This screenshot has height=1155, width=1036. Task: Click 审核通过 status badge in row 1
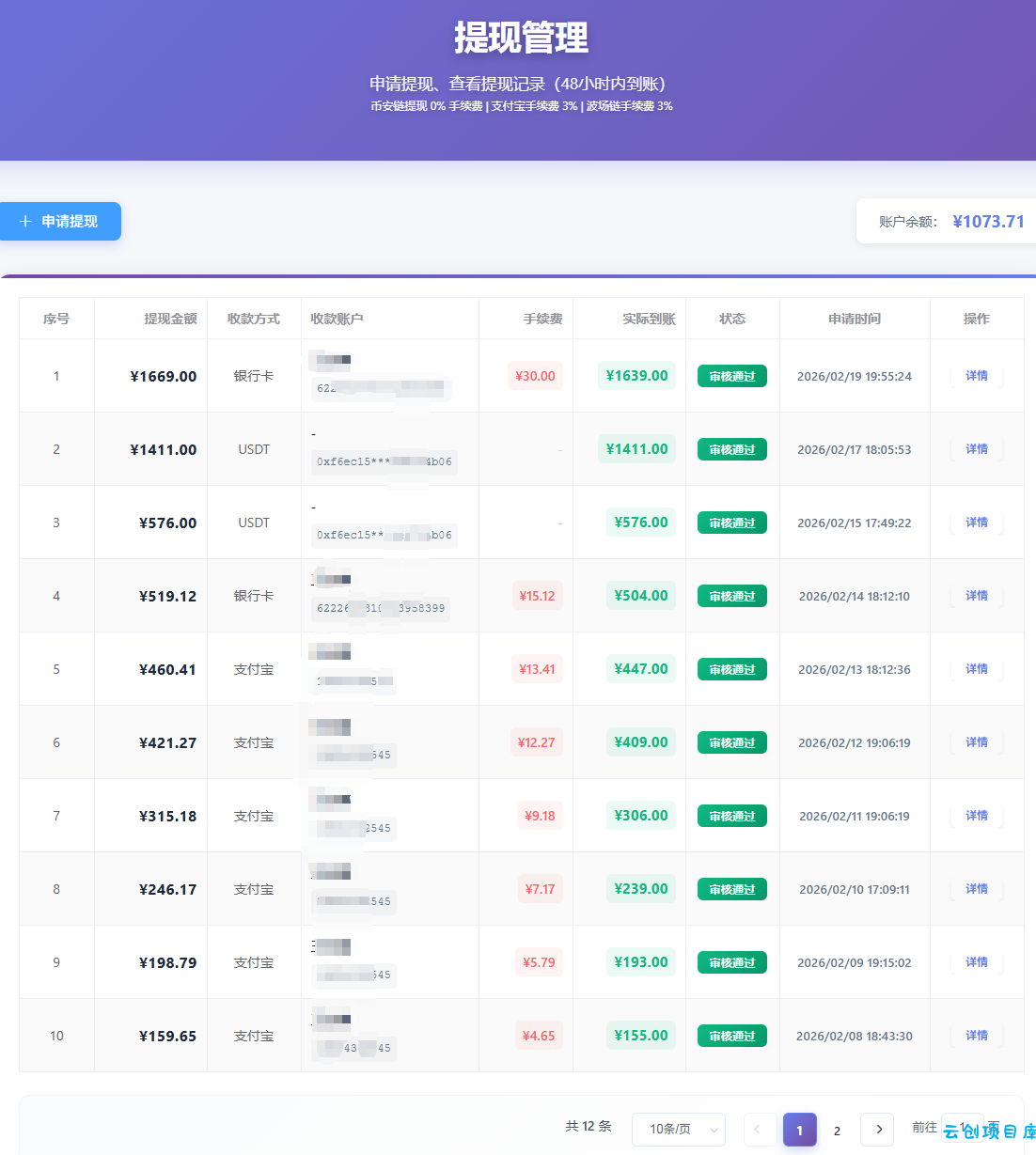[x=731, y=376]
